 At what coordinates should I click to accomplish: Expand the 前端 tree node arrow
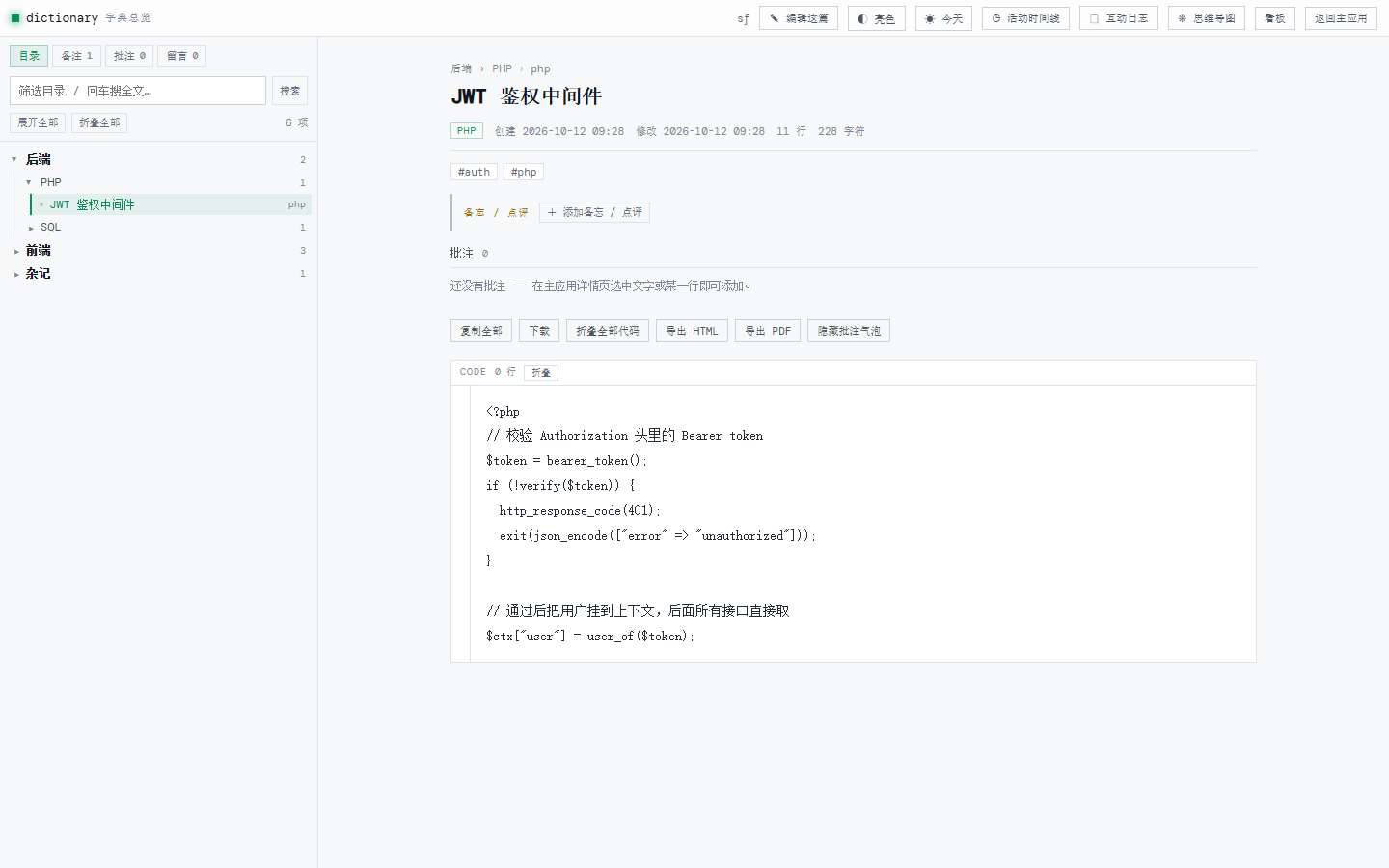pos(16,251)
